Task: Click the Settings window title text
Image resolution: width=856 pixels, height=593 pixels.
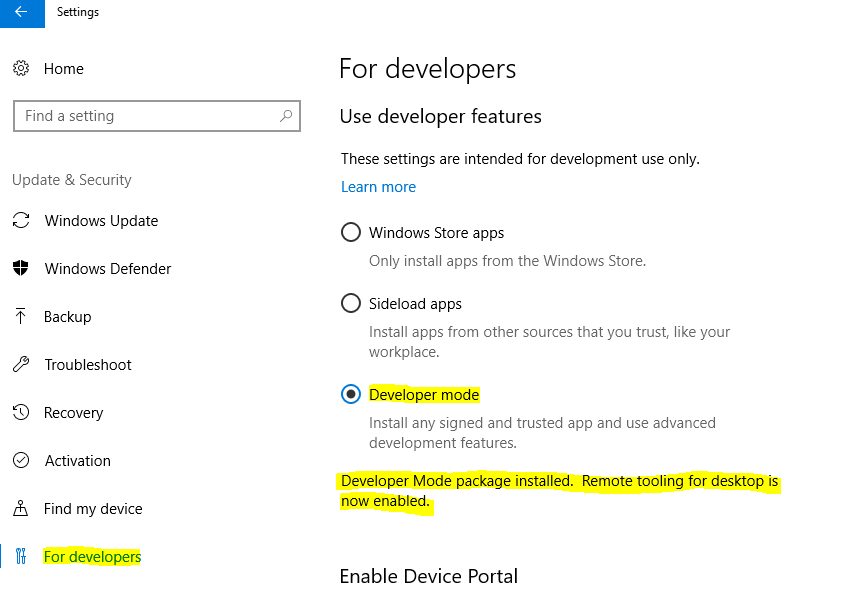Action: (x=78, y=12)
